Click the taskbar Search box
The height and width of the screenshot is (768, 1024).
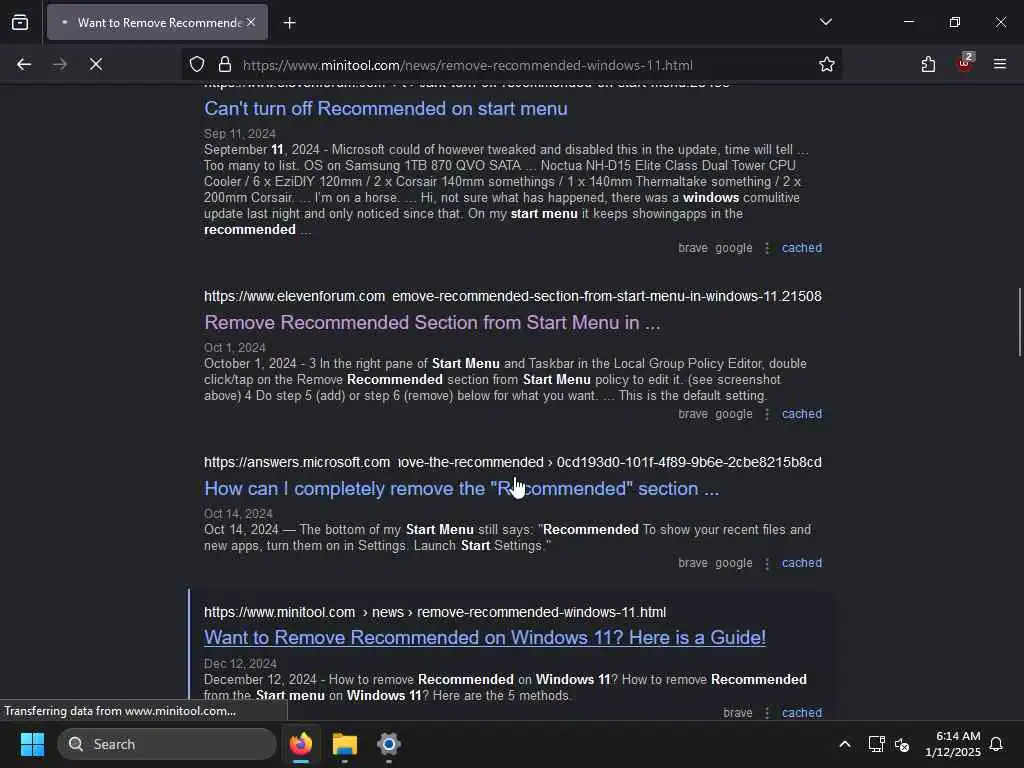(167, 744)
